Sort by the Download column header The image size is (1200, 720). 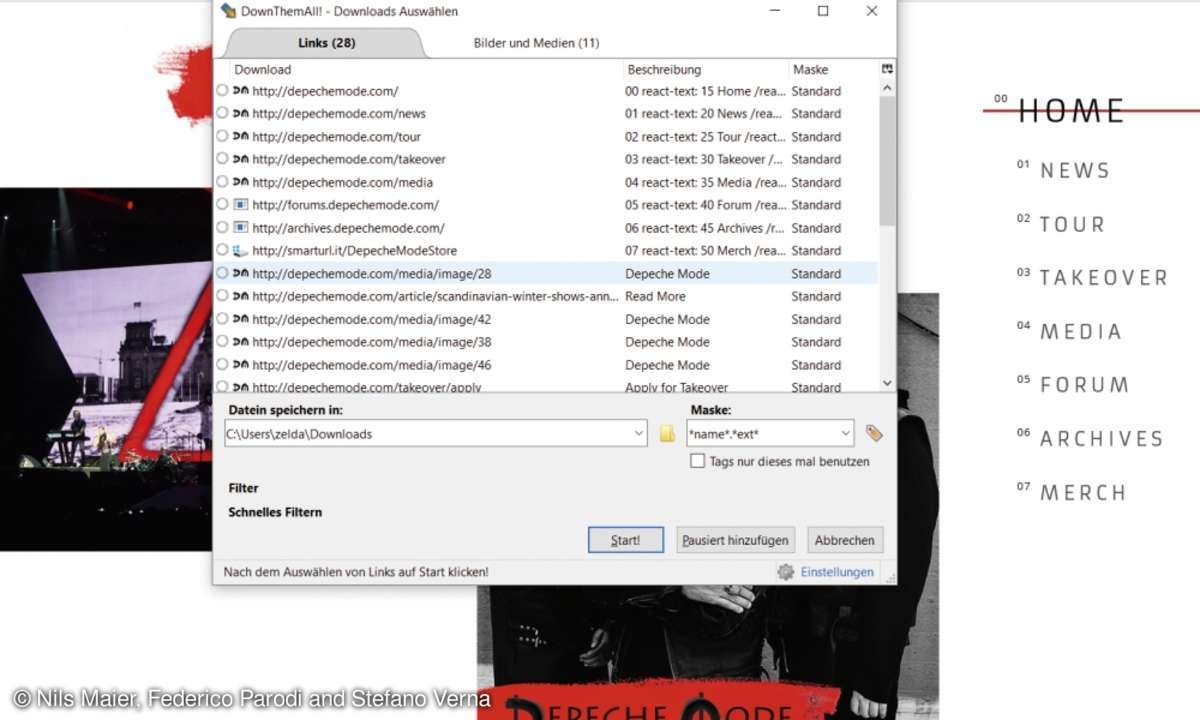(x=426, y=69)
